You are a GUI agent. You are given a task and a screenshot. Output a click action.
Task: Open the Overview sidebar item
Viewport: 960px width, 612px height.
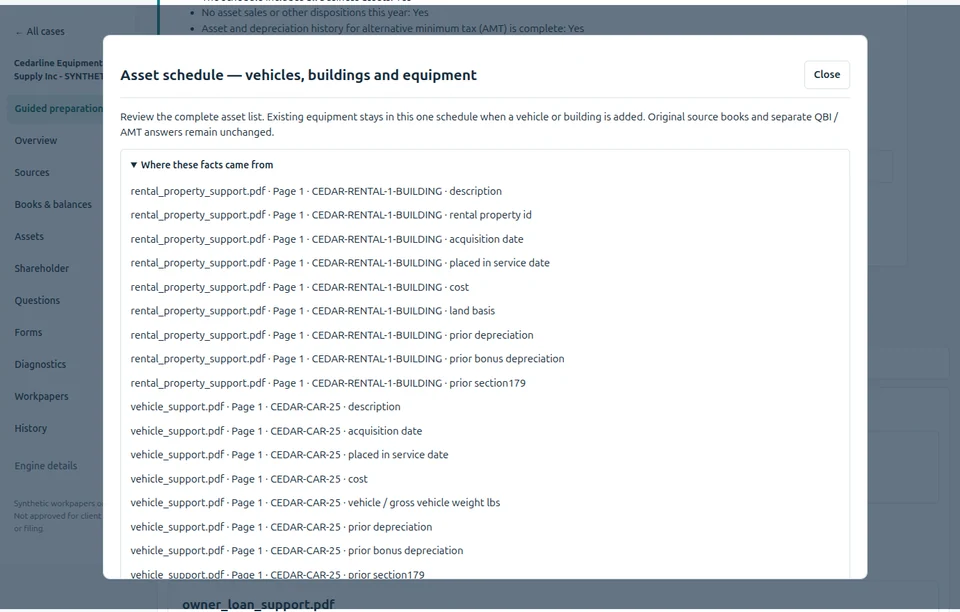pos(36,140)
